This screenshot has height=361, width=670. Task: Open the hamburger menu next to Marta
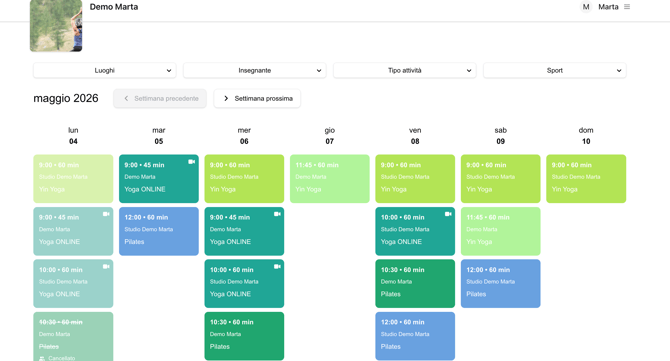[x=627, y=7]
